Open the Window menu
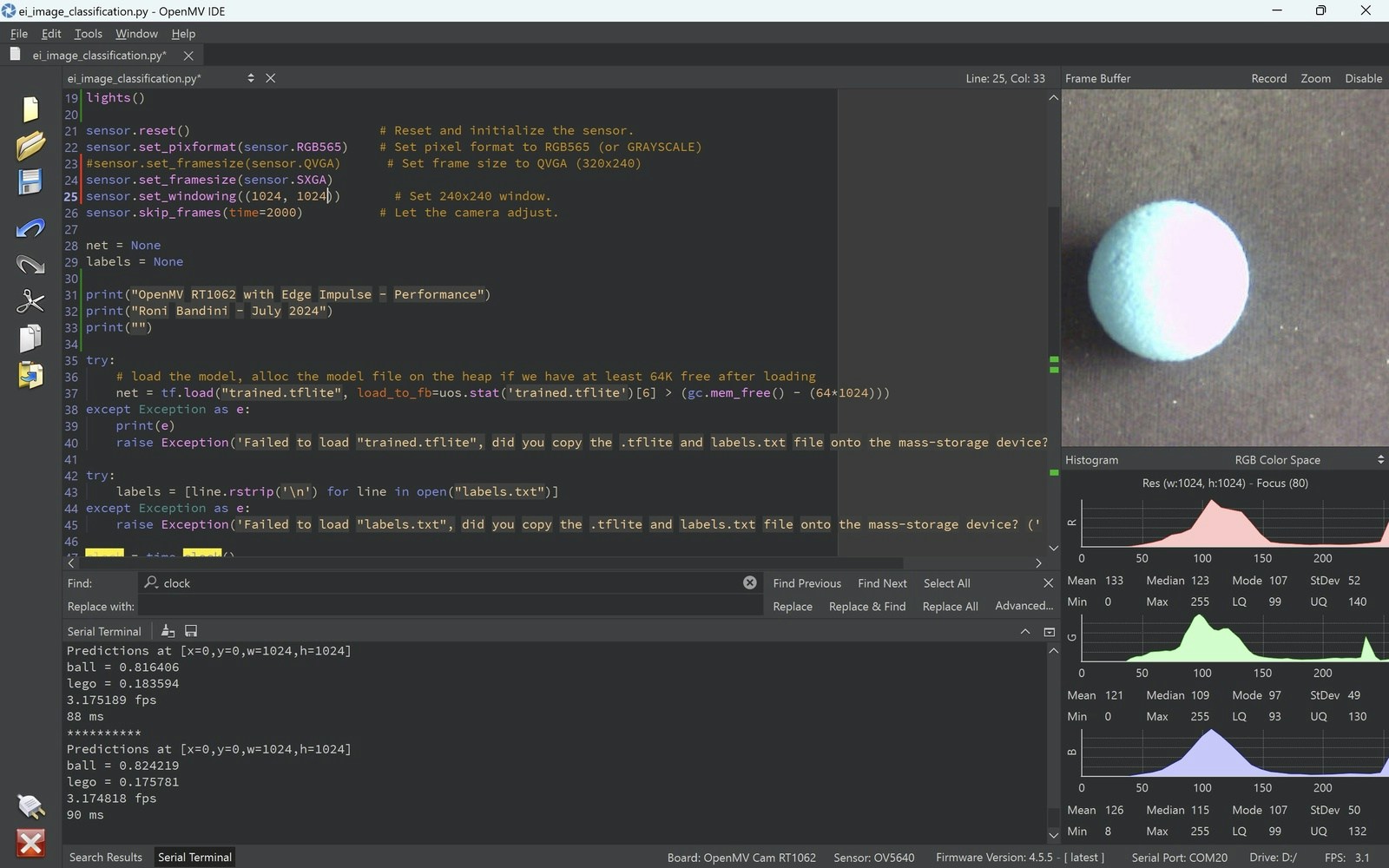Screen dimensions: 1389x868 click(x=136, y=34)
